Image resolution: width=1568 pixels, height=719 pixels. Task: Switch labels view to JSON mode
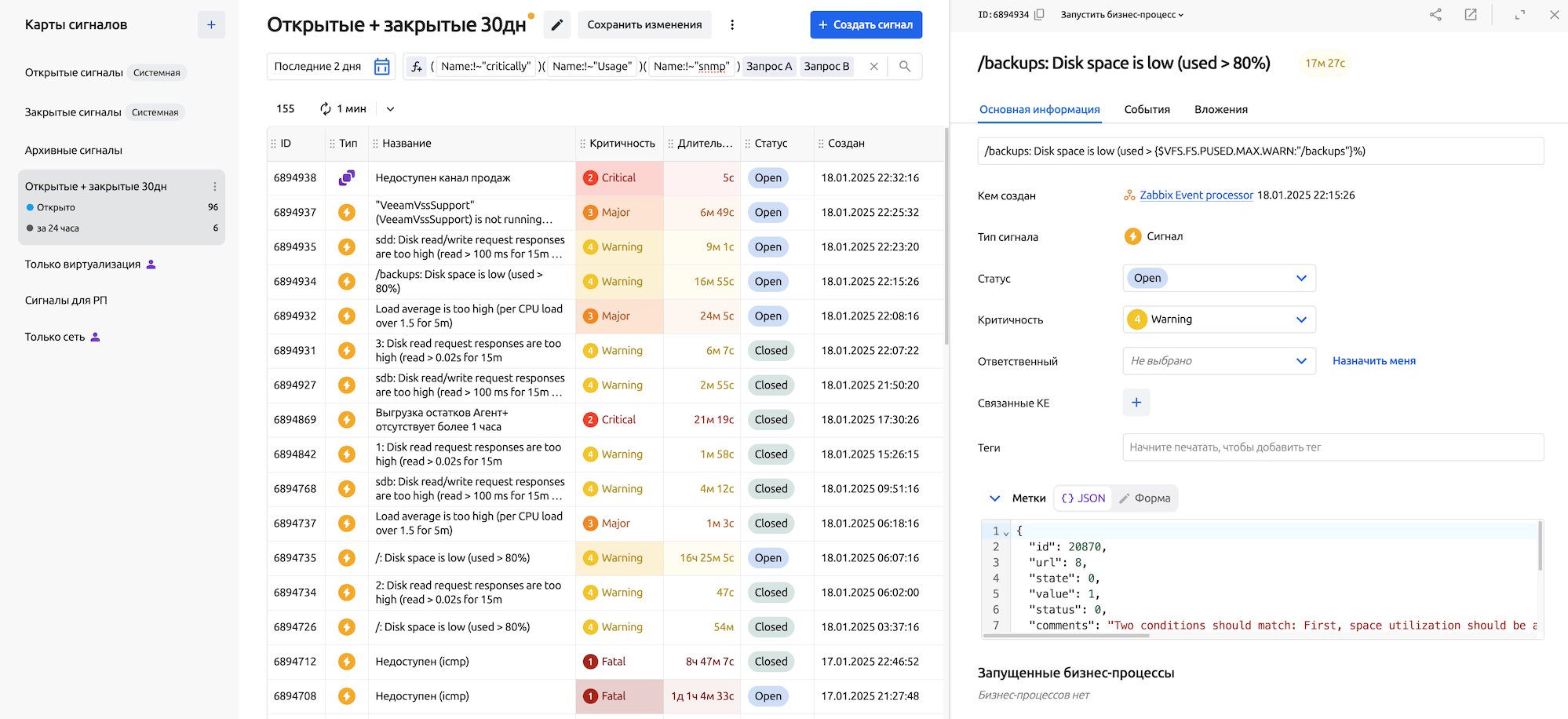(1083, 498)
